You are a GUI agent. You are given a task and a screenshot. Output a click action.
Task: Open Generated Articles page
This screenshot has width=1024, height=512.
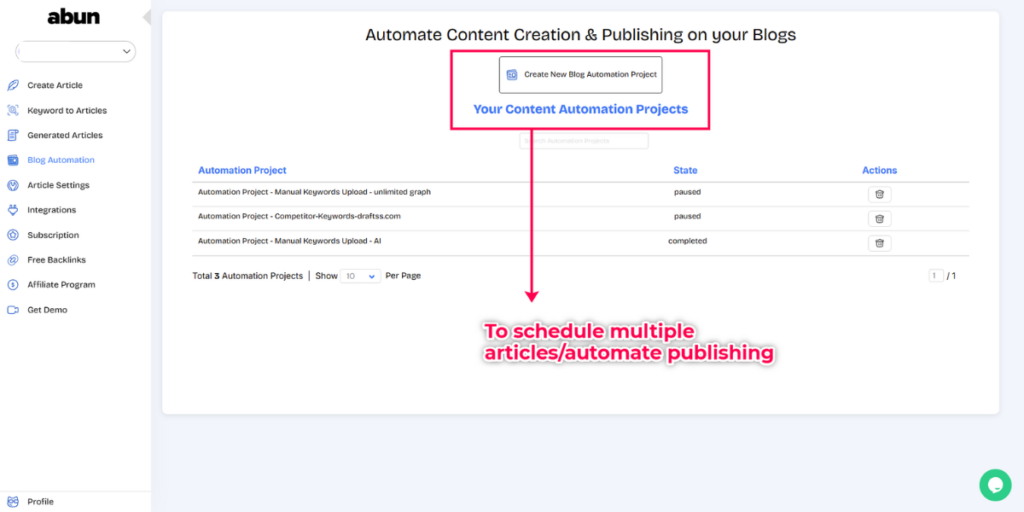tap(65, 135)
